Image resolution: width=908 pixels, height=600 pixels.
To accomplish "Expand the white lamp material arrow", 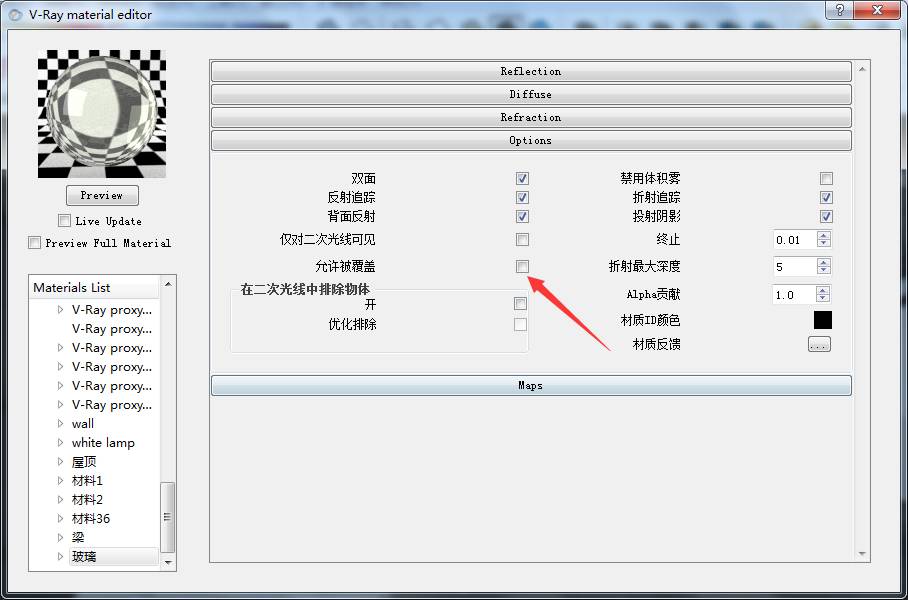I will coord(61,443).
